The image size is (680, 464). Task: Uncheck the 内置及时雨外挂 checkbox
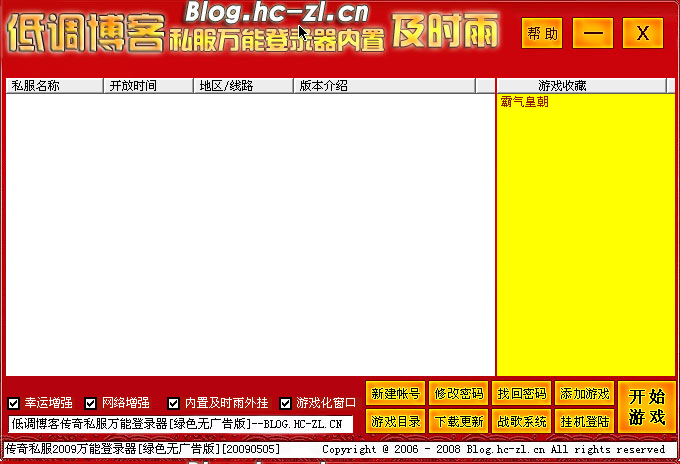[174, 403]
